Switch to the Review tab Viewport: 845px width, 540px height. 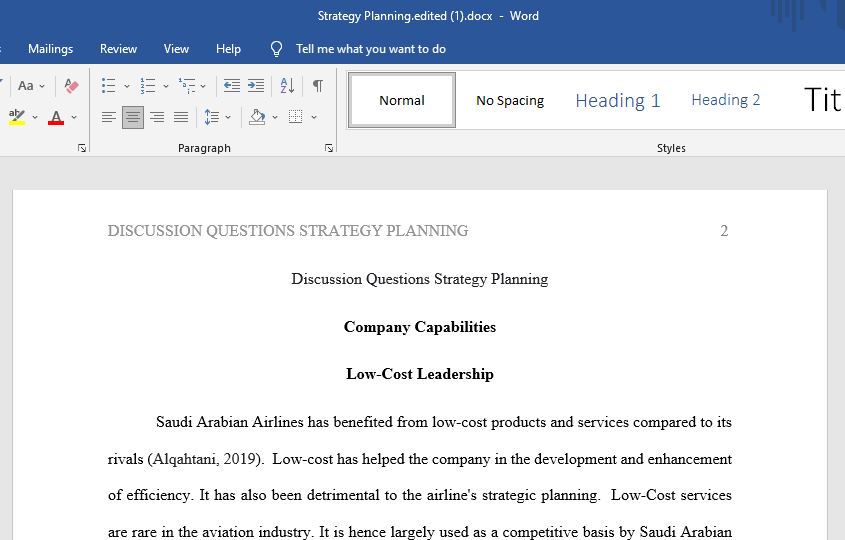[x=119, y=49]
